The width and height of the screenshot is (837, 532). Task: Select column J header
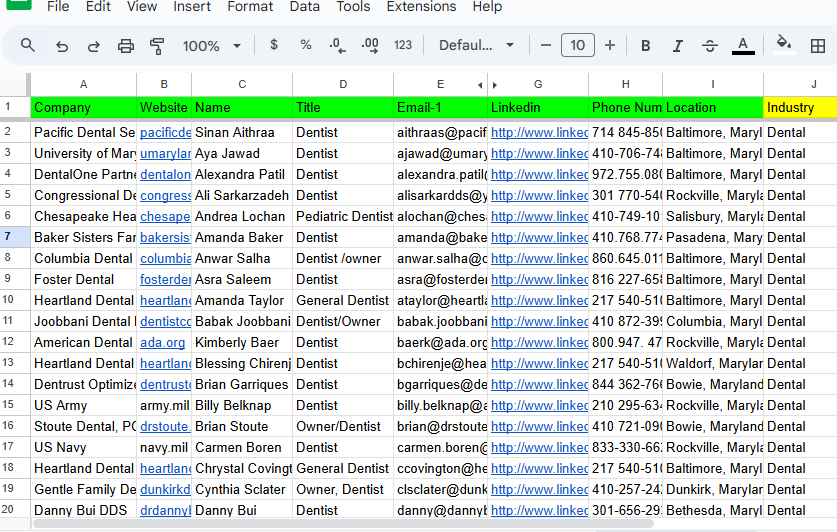pos(800,84)
